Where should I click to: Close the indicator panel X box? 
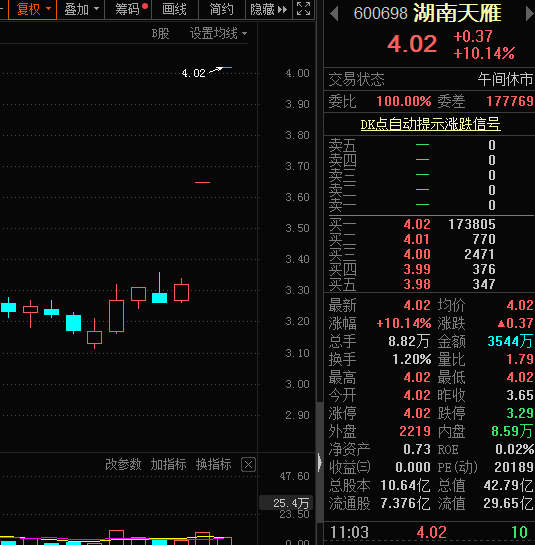(x=248, y=465)
